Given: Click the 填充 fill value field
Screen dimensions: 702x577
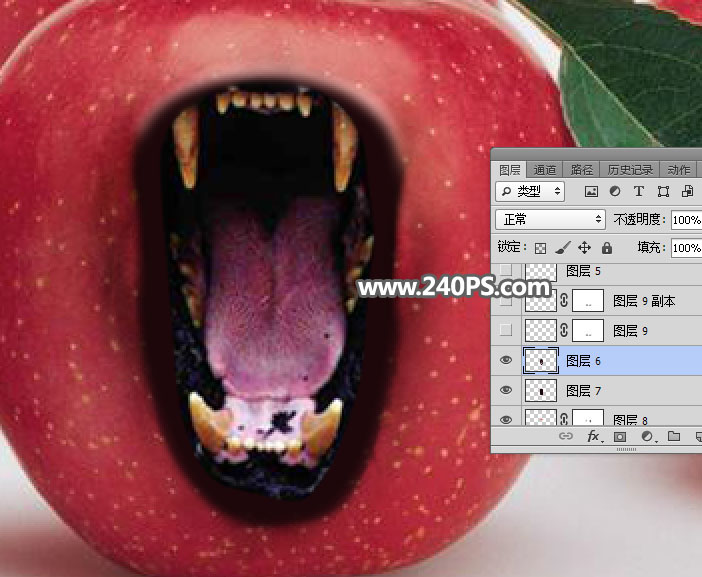Looking at the screenshot, I should (x=686, y=248).
